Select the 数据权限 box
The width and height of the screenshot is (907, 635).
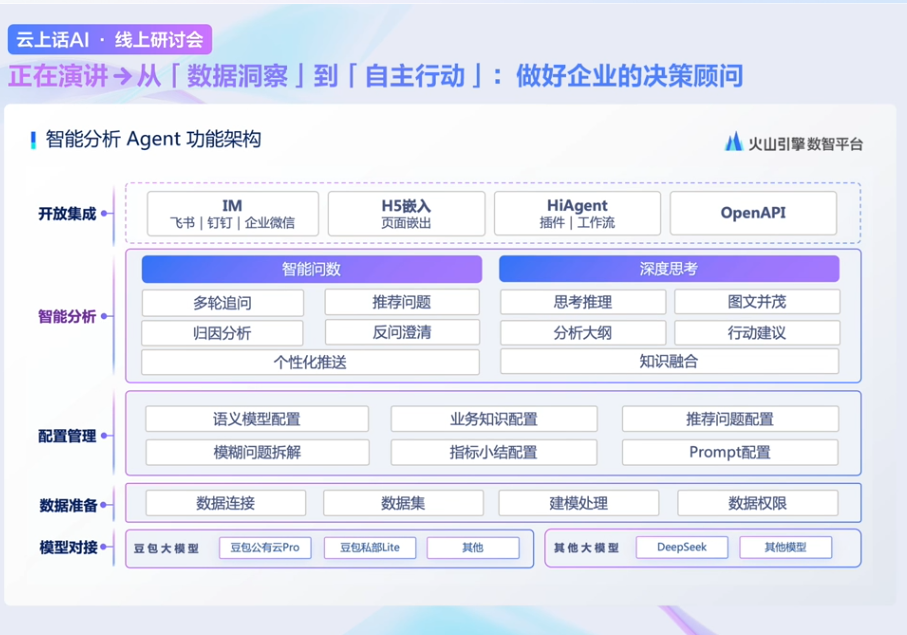pos(758,503)
